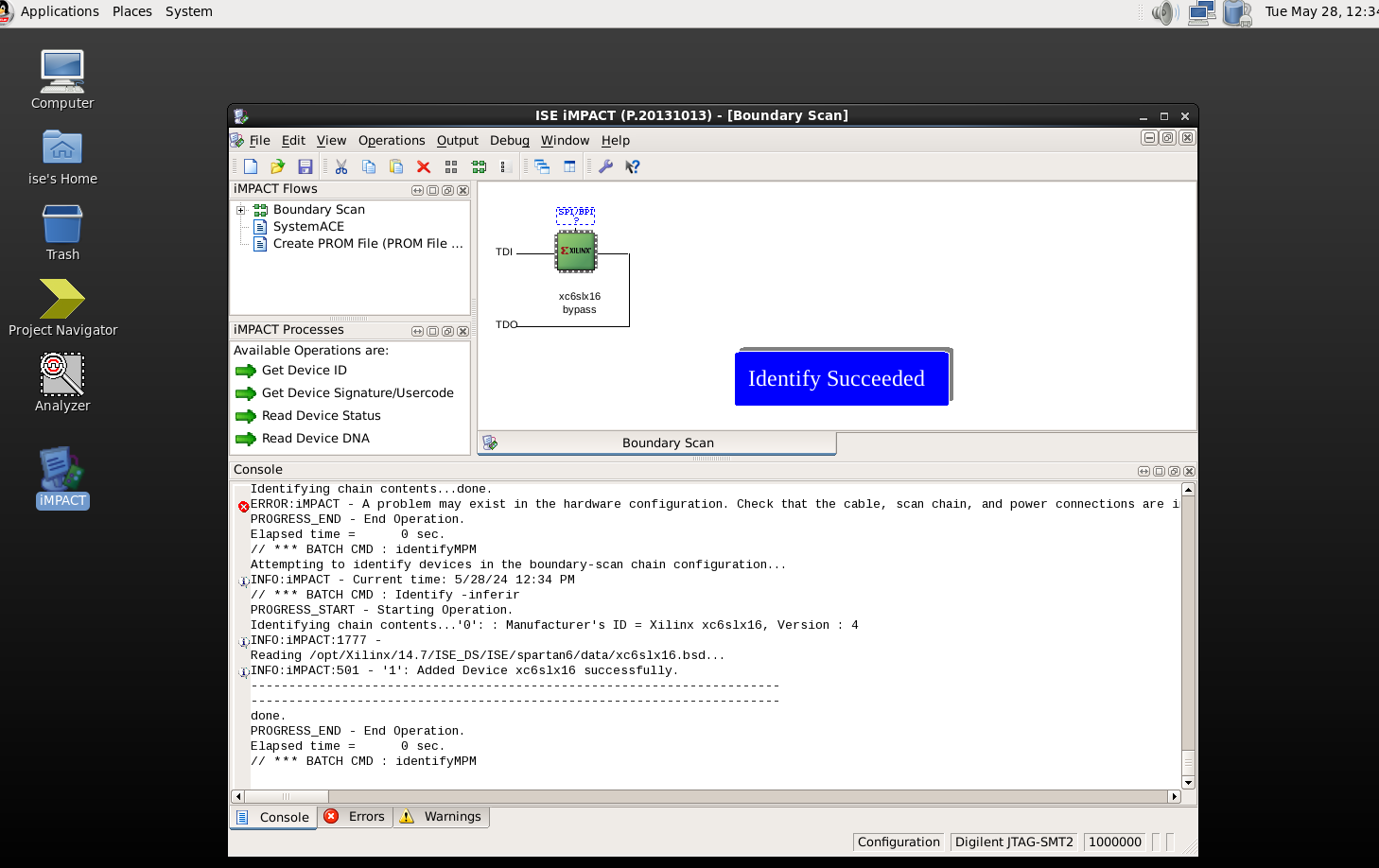Run the Read Device DNA operation
This screenshot has width=1379, height=868.
pyautogui.click(x=315, y=439)
